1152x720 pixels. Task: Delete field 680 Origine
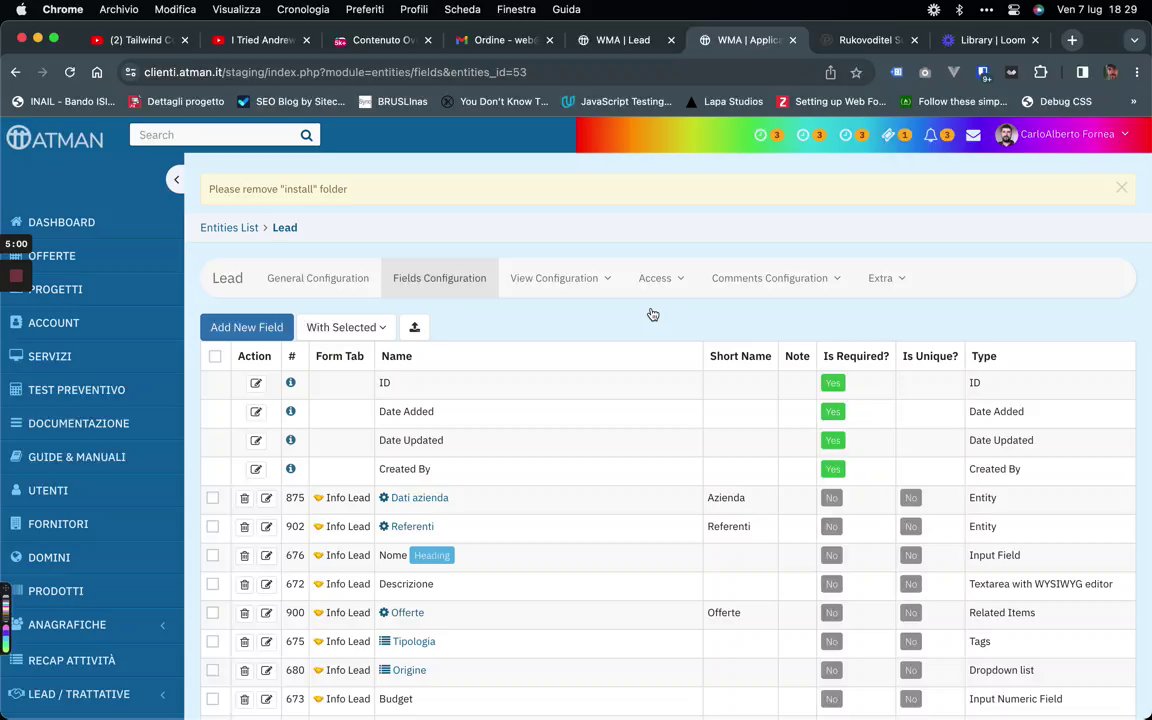244,670
